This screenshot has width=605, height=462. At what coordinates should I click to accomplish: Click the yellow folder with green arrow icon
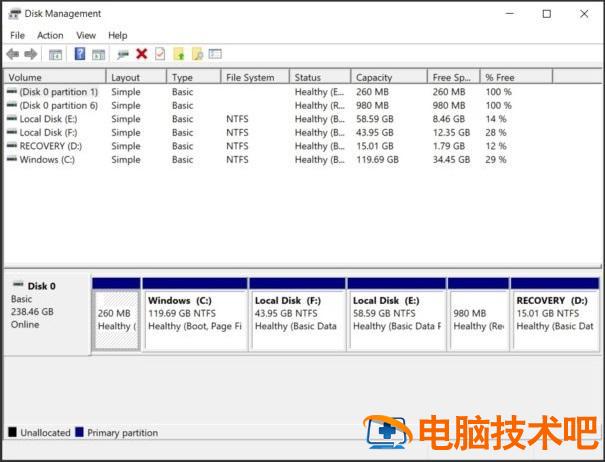click(x=179, y=54)
